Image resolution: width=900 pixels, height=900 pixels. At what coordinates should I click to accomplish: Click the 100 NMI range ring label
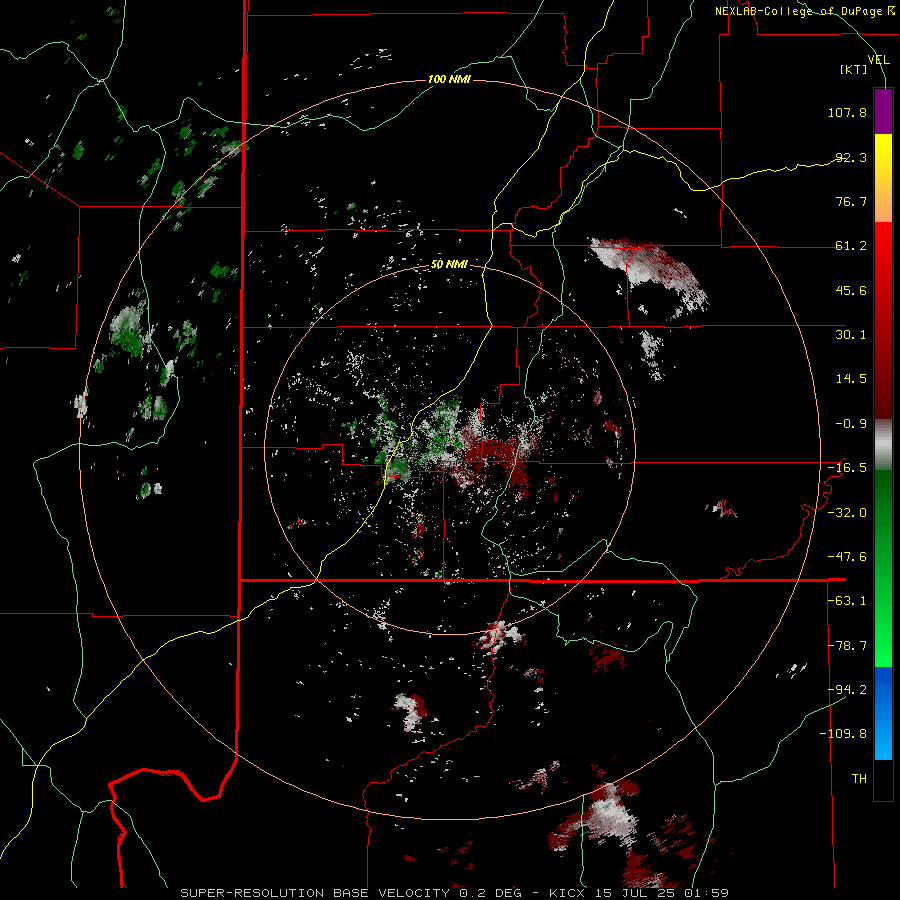point(449,79)
